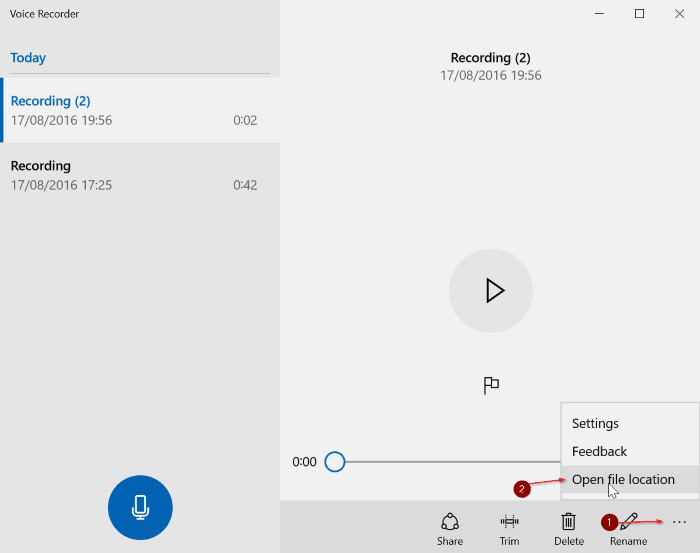The image size is (700, 553).
Task: Click the playback seek slider handle
Action: coord(335,462)
